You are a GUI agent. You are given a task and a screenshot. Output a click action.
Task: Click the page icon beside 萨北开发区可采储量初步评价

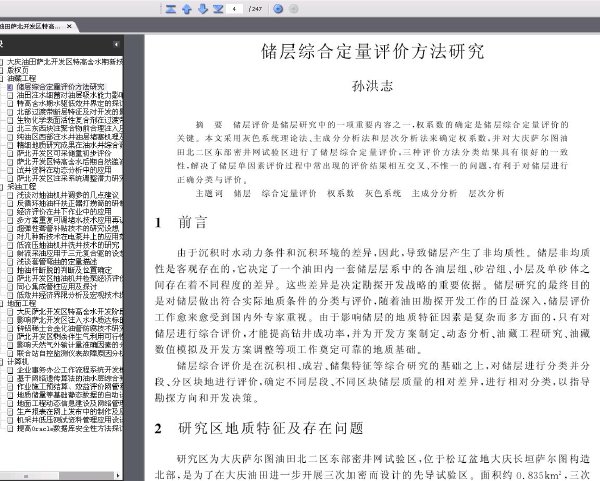[x=10, y=154]
